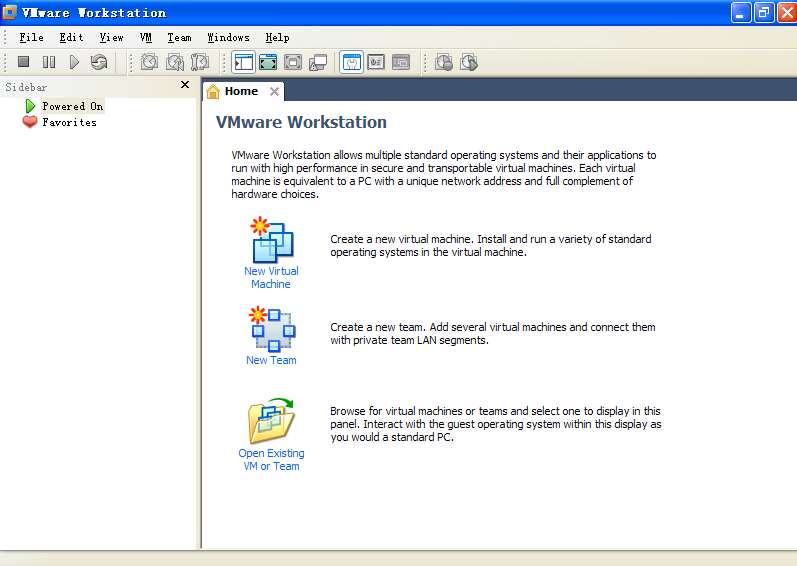Click the green Powered On arrow icon
This screenshot has height=566, width=797.
30,106
